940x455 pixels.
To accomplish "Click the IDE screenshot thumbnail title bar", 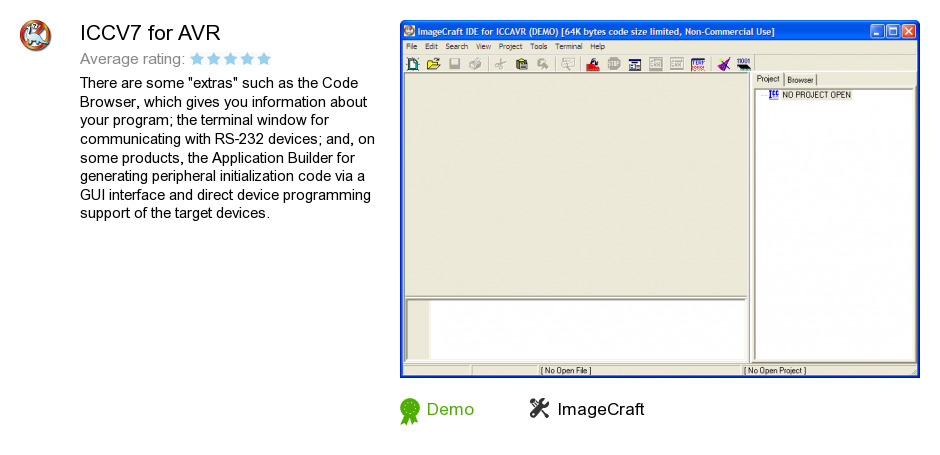I will coord(659,31).
